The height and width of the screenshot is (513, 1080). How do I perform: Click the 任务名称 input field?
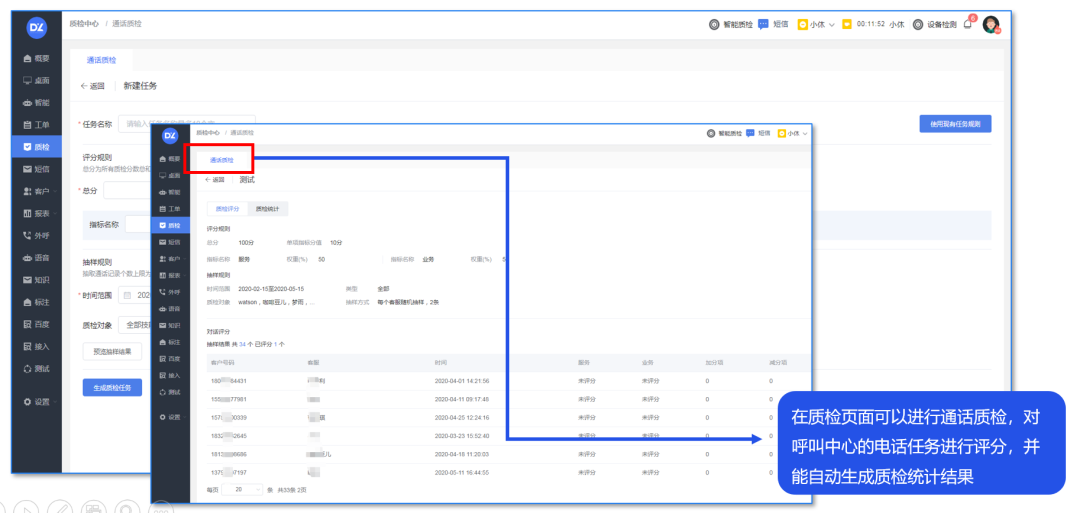tap(187, 124)
